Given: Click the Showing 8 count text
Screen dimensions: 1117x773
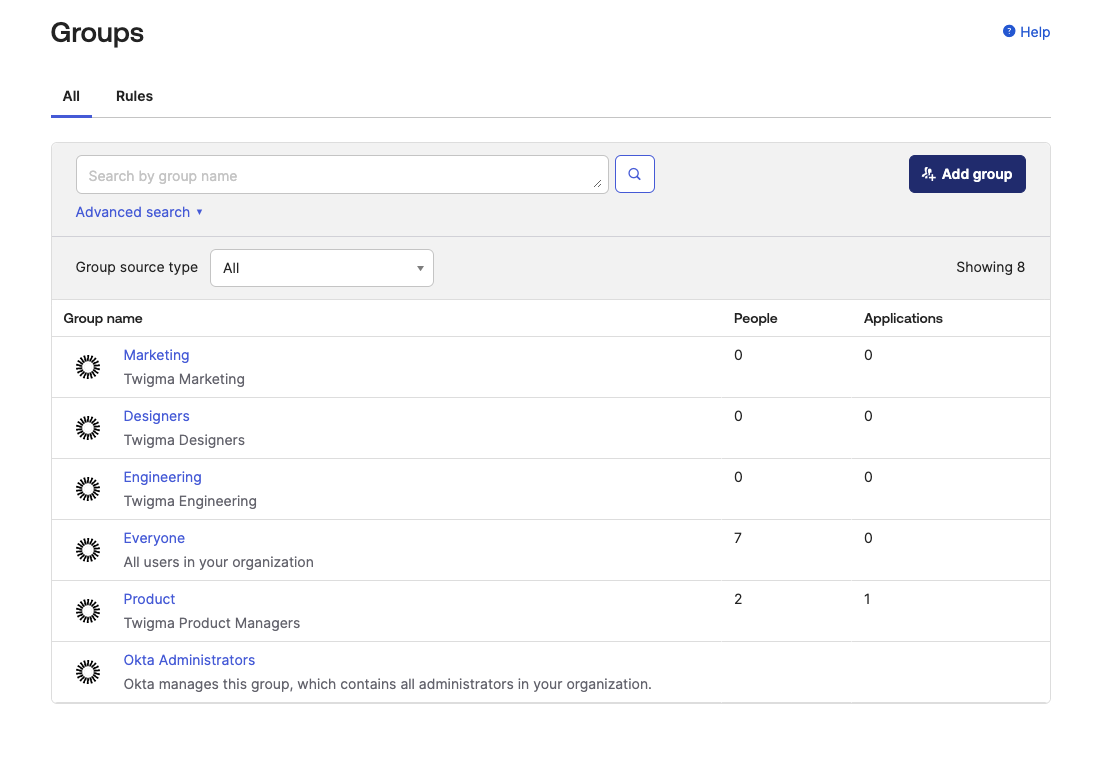Looking at the screenshot, I should tap(990, 267).
